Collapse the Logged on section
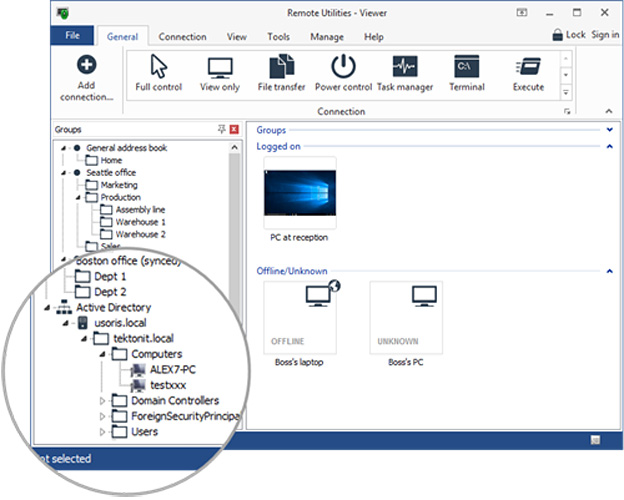The width and height of the screenshot is (624, 500). click(609, 146)
